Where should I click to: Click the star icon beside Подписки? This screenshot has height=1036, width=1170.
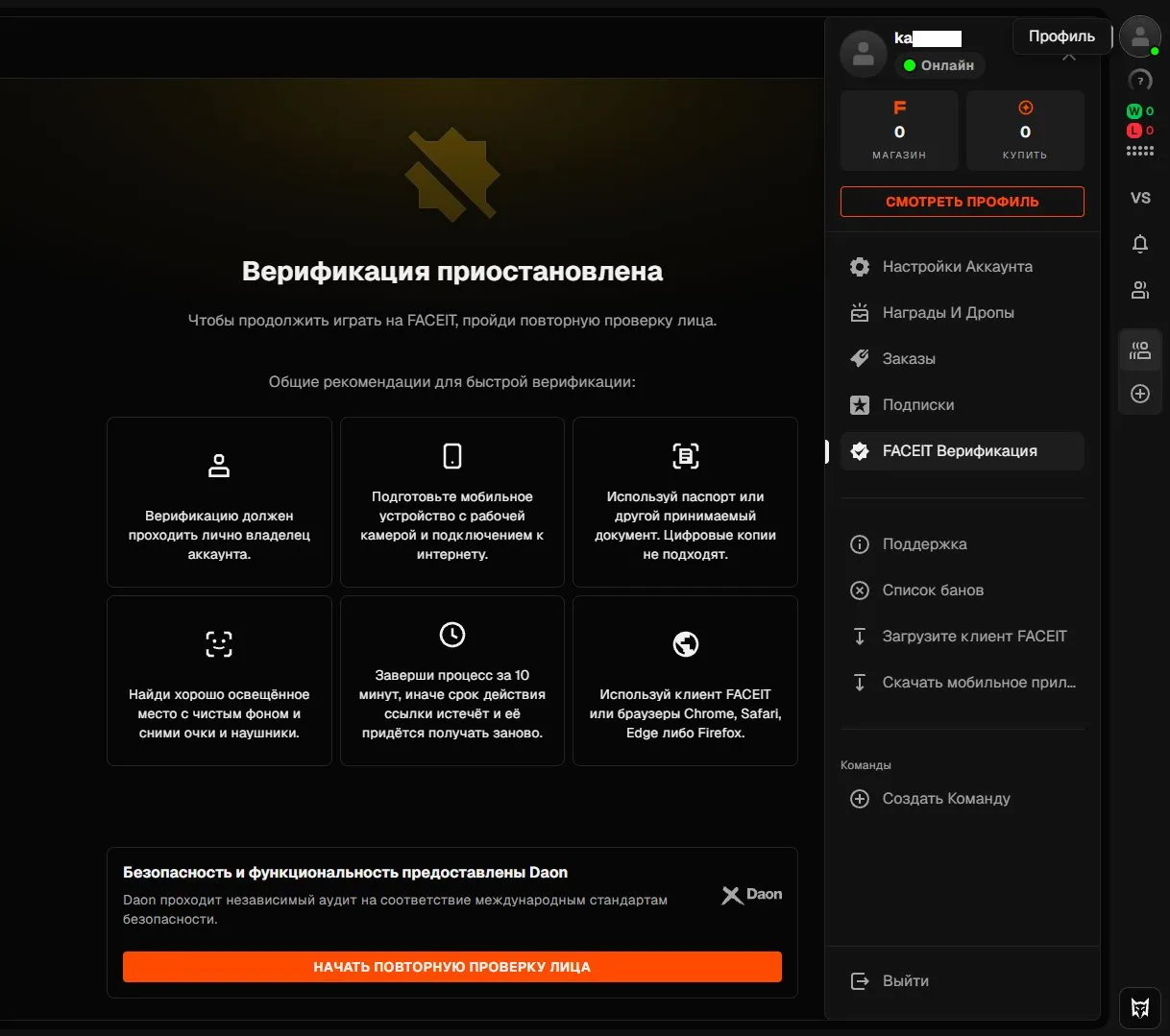pyautogui.click(x=860, y=405)
